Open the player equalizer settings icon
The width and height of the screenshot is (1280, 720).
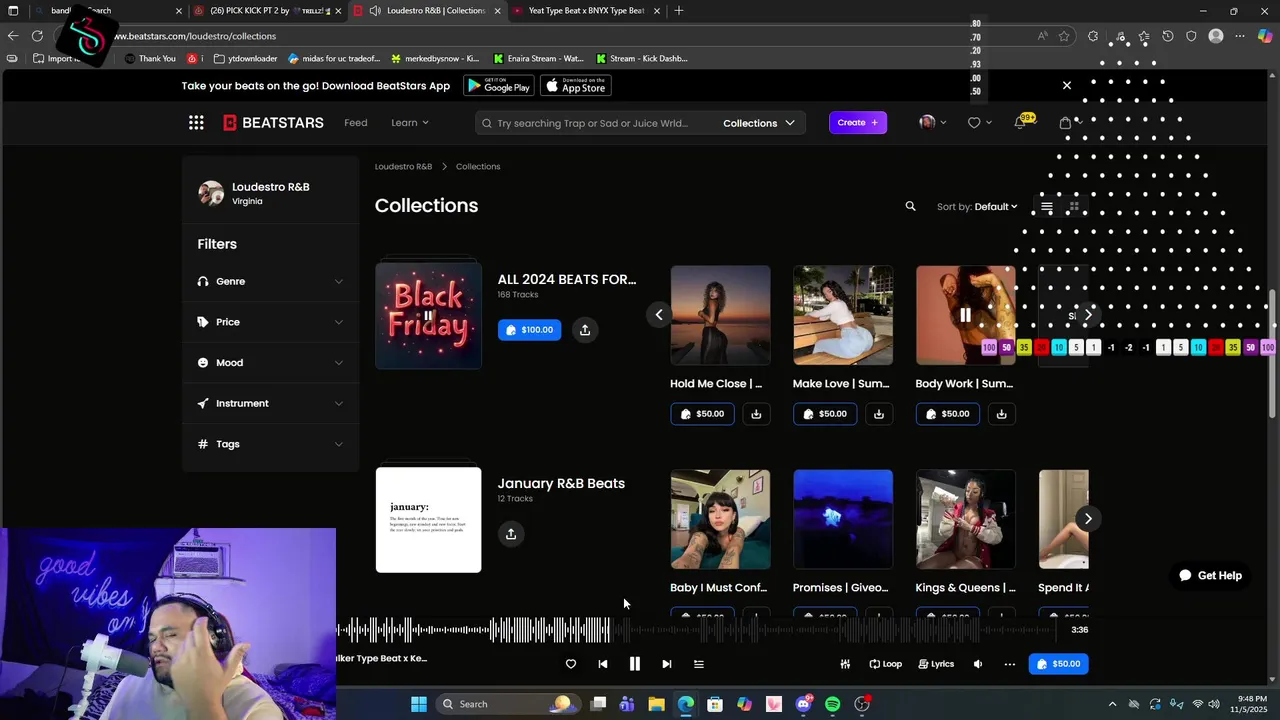[x=845, y=664]
